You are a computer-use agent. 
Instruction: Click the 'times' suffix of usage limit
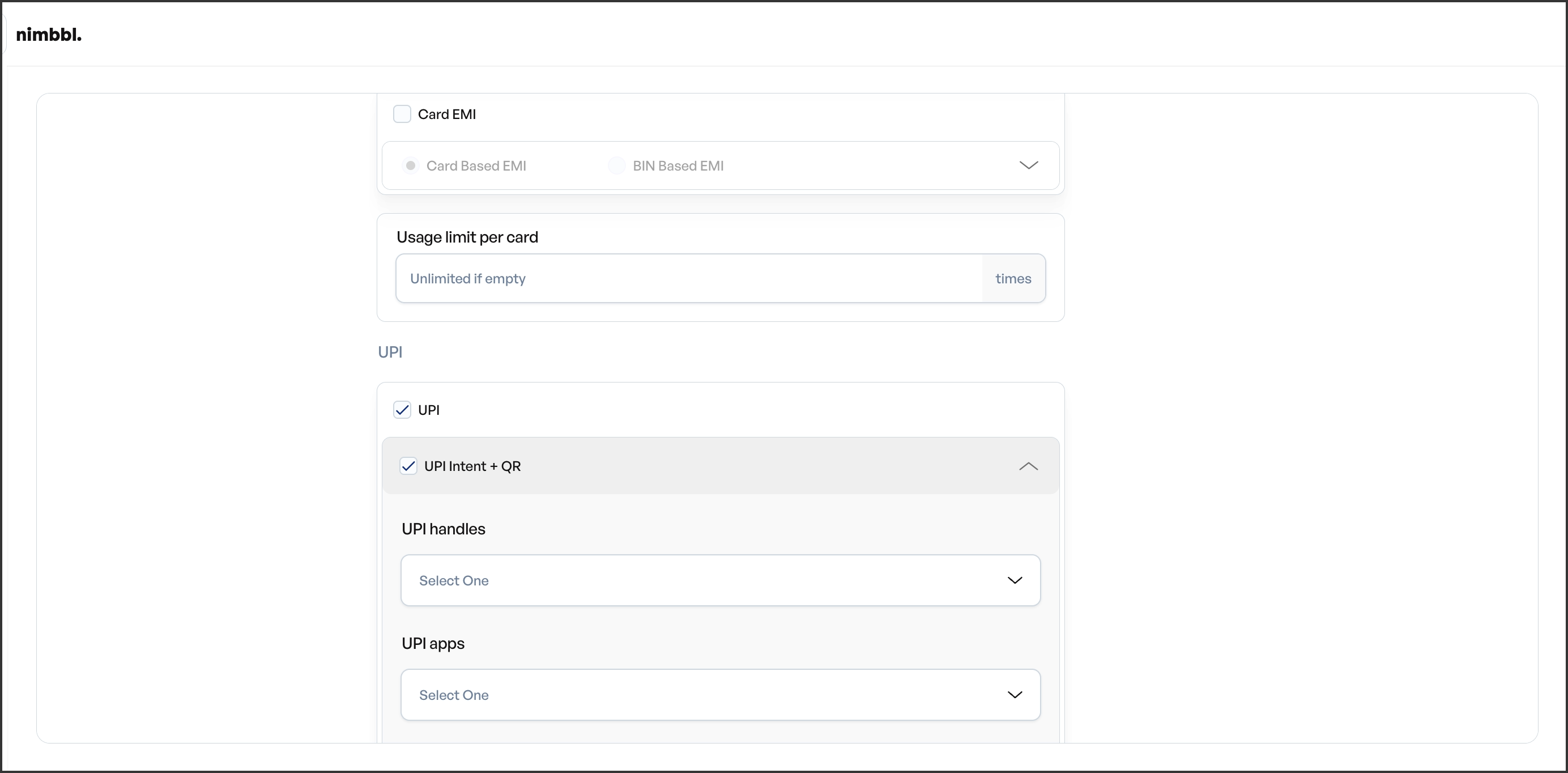(1013, 278)
